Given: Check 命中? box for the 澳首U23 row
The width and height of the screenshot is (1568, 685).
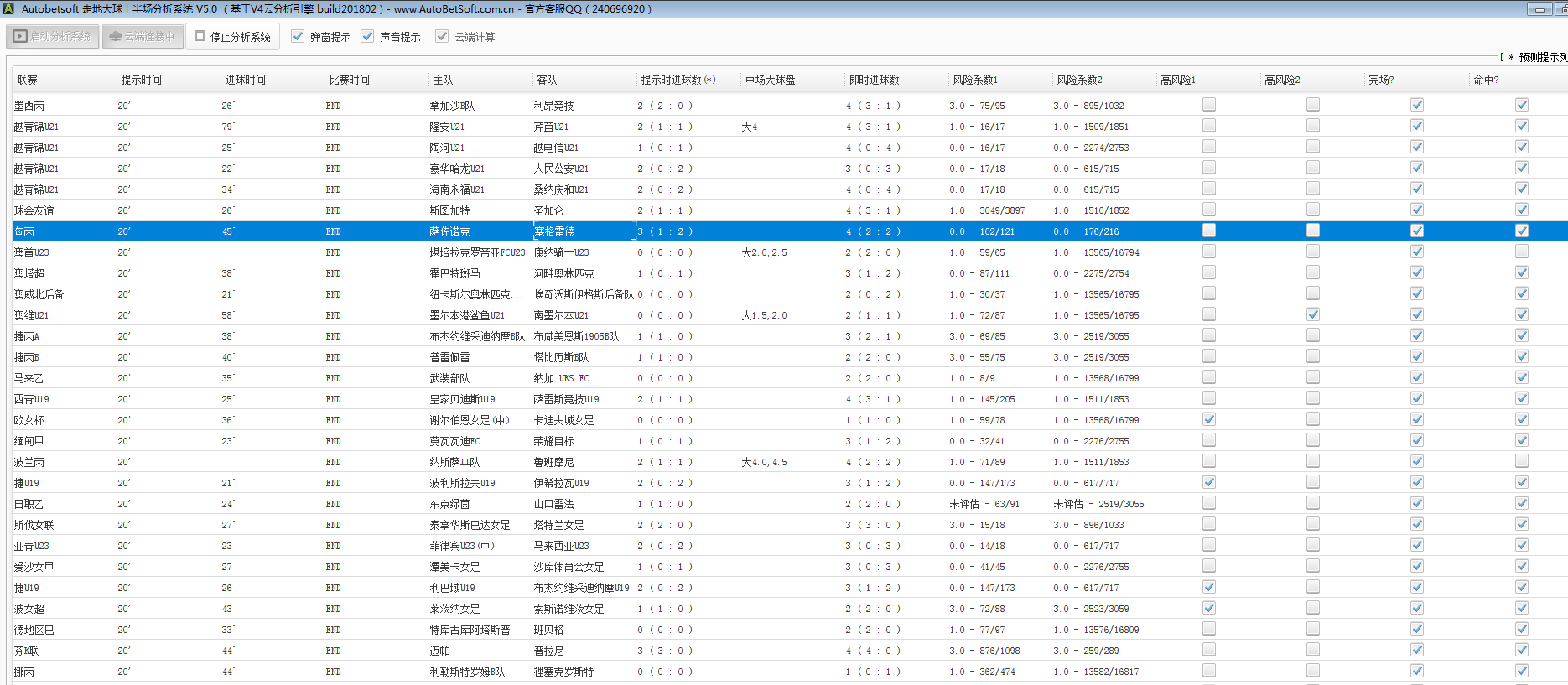Looking at the screenshot, I should (x=1521, y=252).
